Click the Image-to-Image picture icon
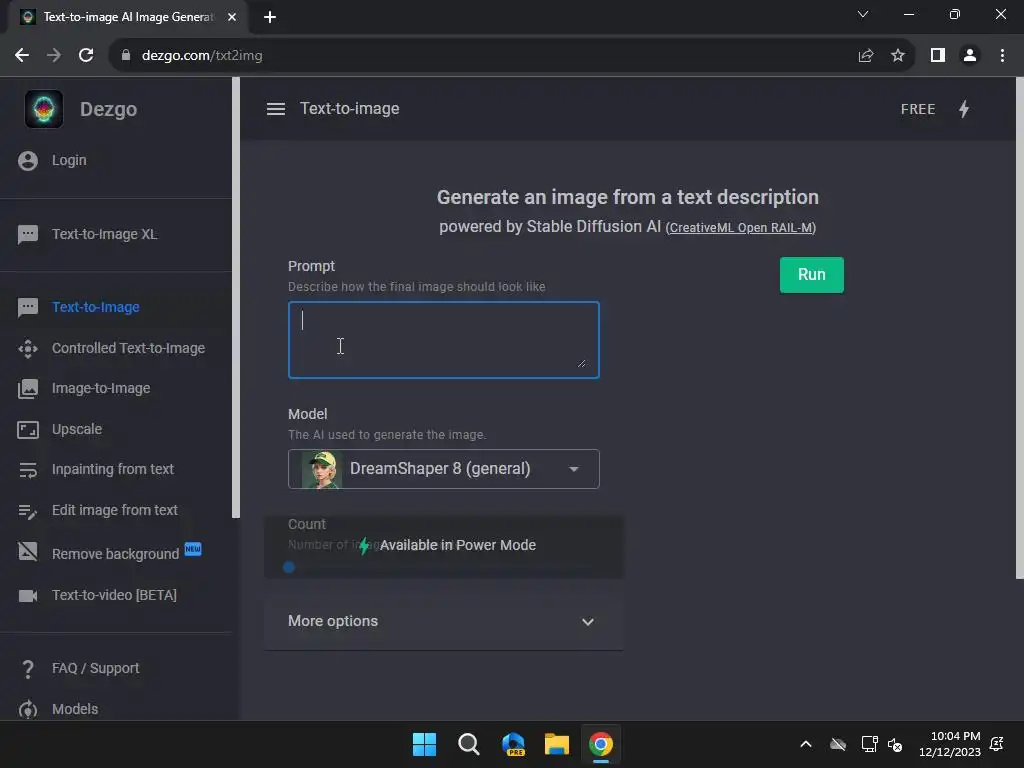1024x768 pixels. click(28, 389)
